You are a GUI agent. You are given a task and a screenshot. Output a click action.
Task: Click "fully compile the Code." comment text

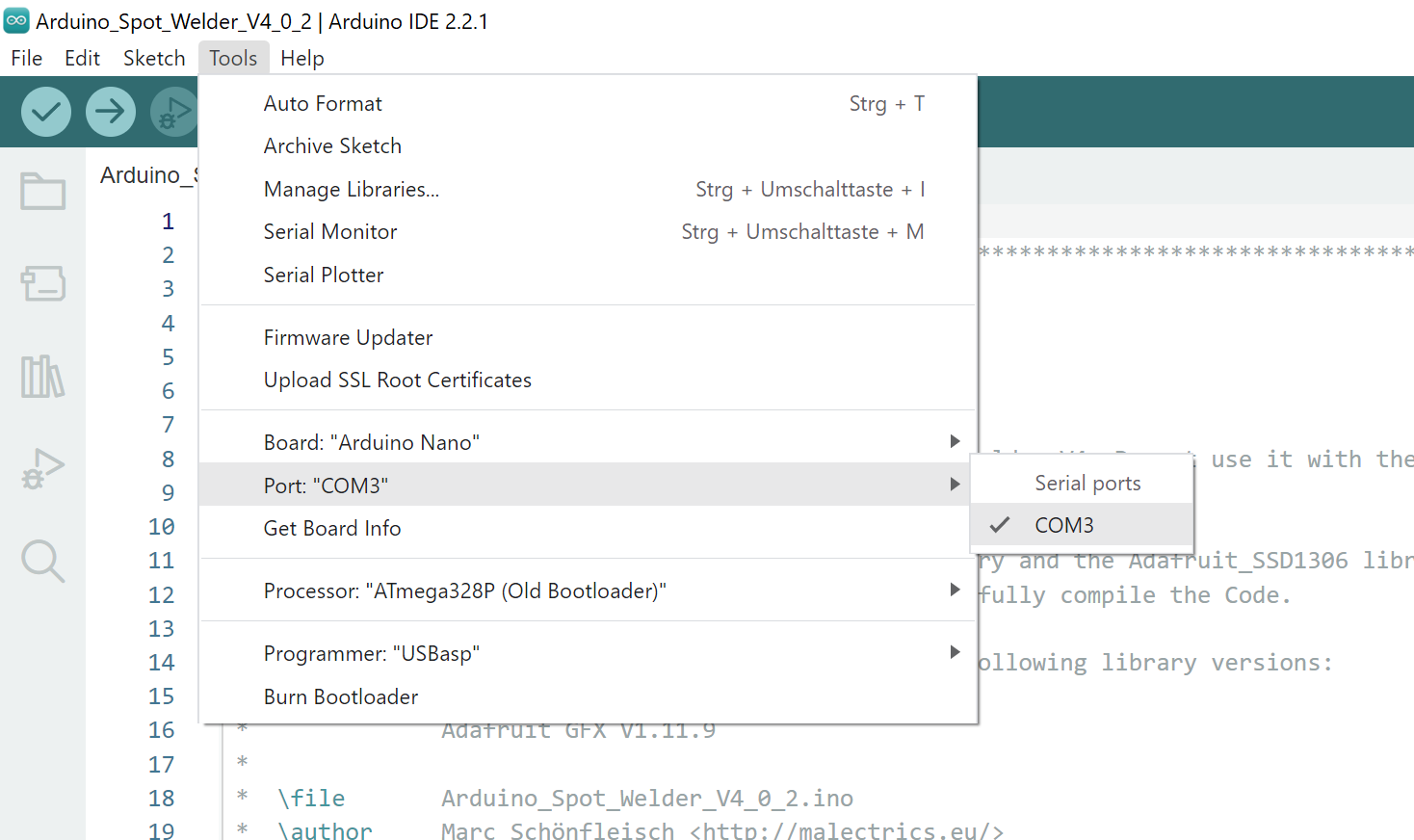click(x=1135, y=595)
